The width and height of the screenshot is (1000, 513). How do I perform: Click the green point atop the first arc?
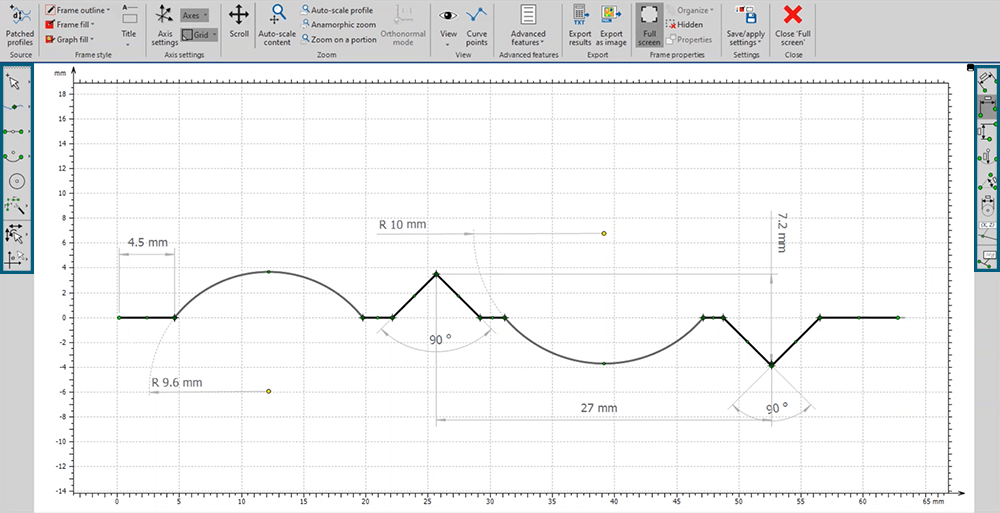pyautogui.click(x=268, y=272)
